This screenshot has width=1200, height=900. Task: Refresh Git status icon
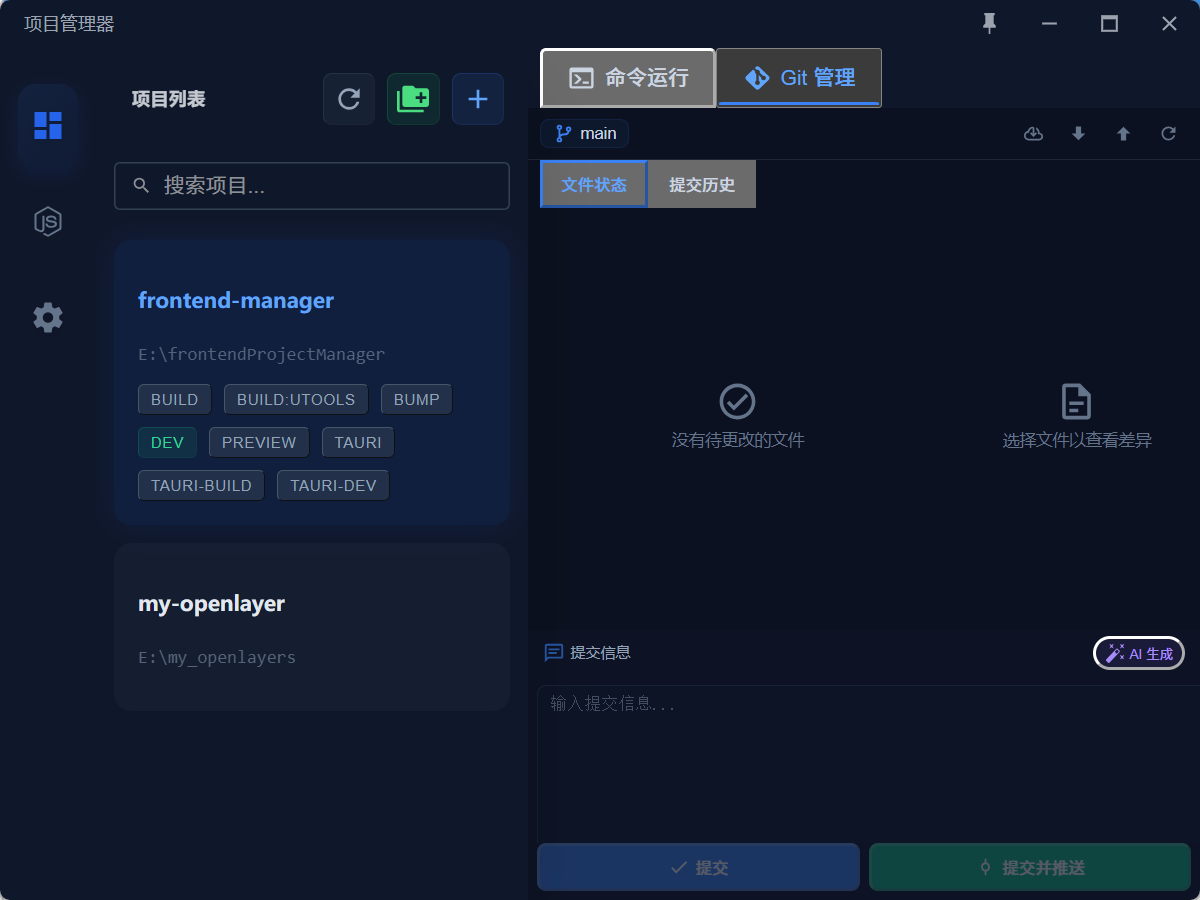point(1168,133)
